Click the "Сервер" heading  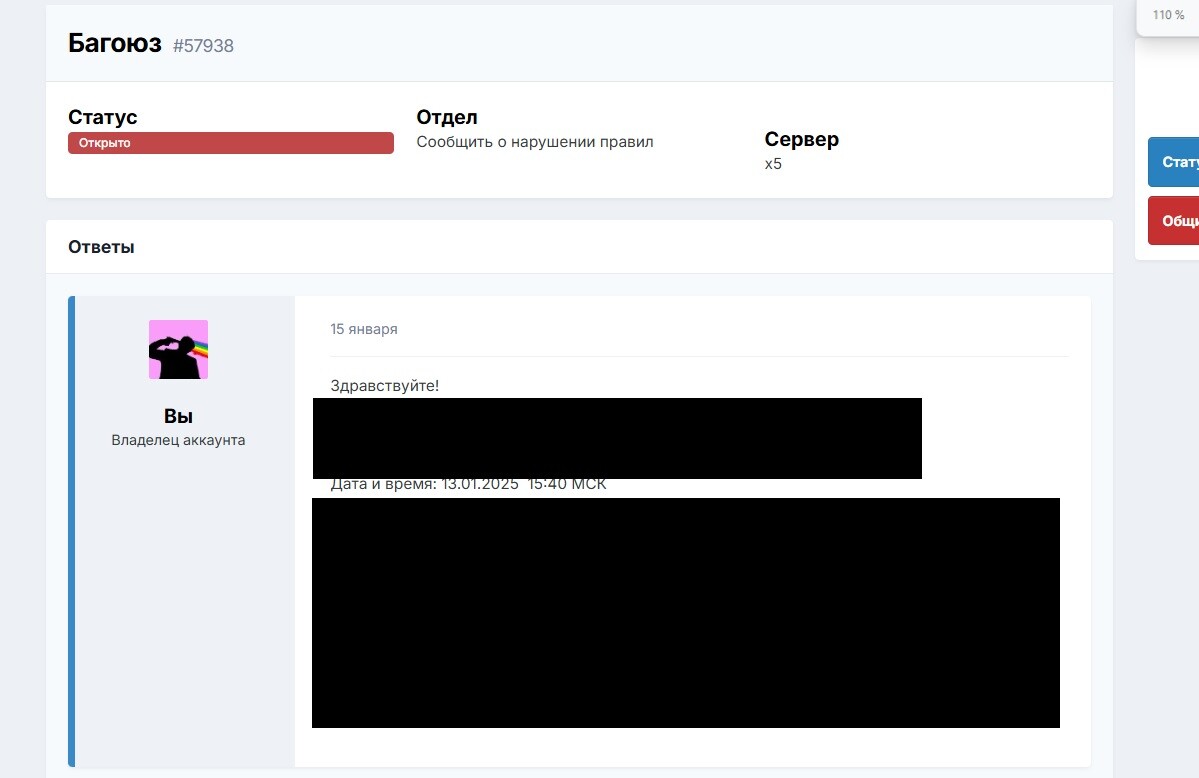801,139
